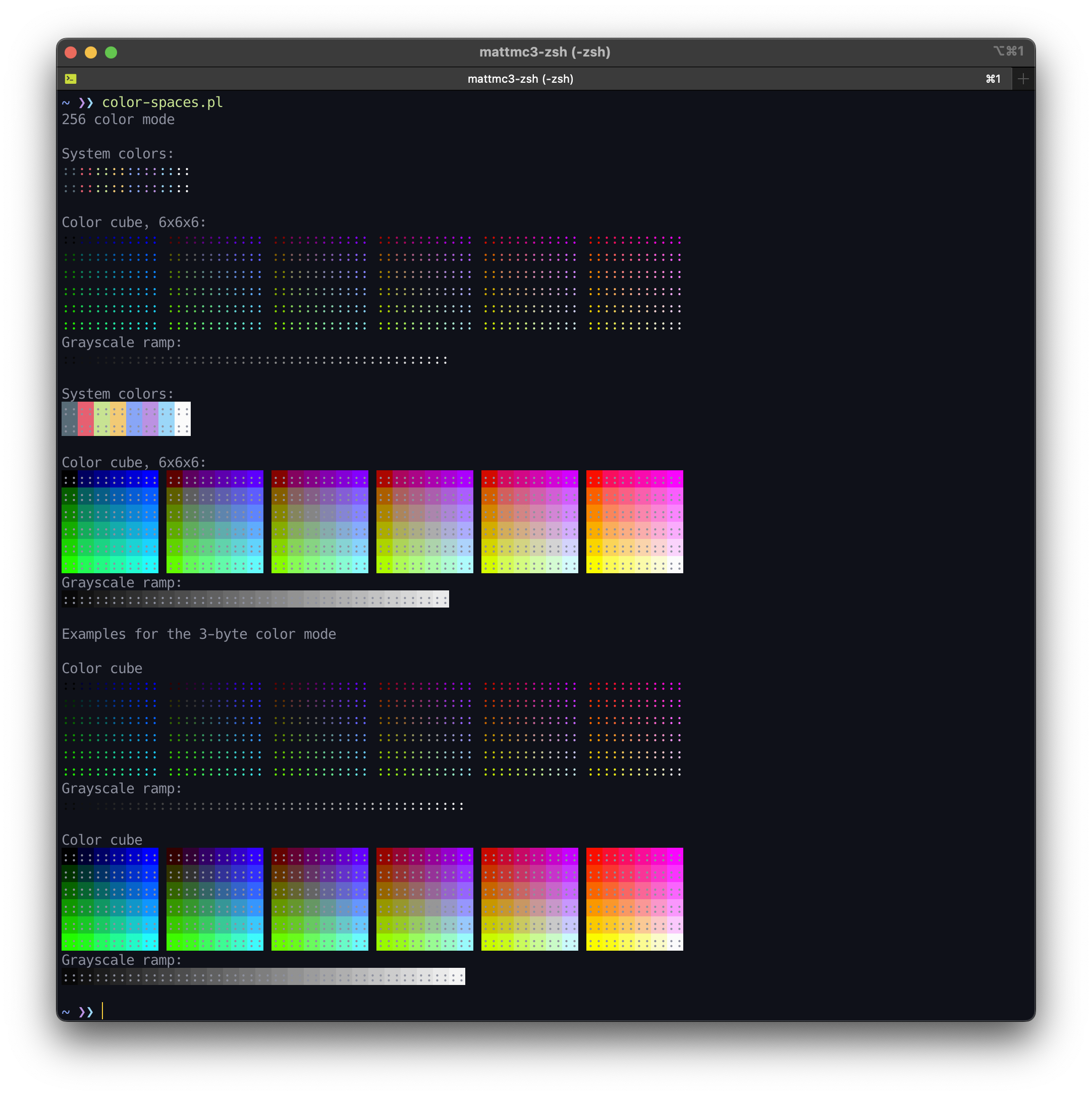Click the red system color block
1092x1096 pixels.
[x=86, y=419]
